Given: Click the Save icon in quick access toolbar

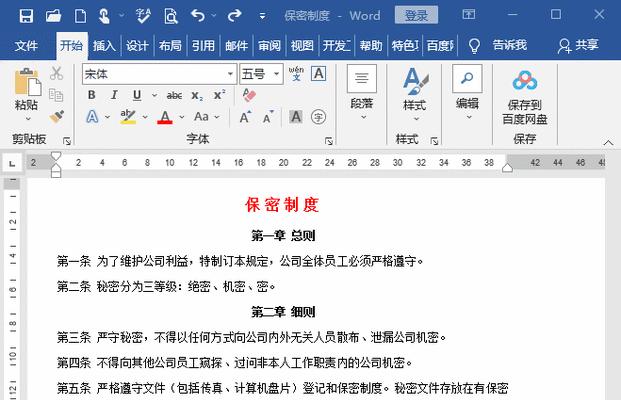Looking at the screenshot, I should (26, 16).
